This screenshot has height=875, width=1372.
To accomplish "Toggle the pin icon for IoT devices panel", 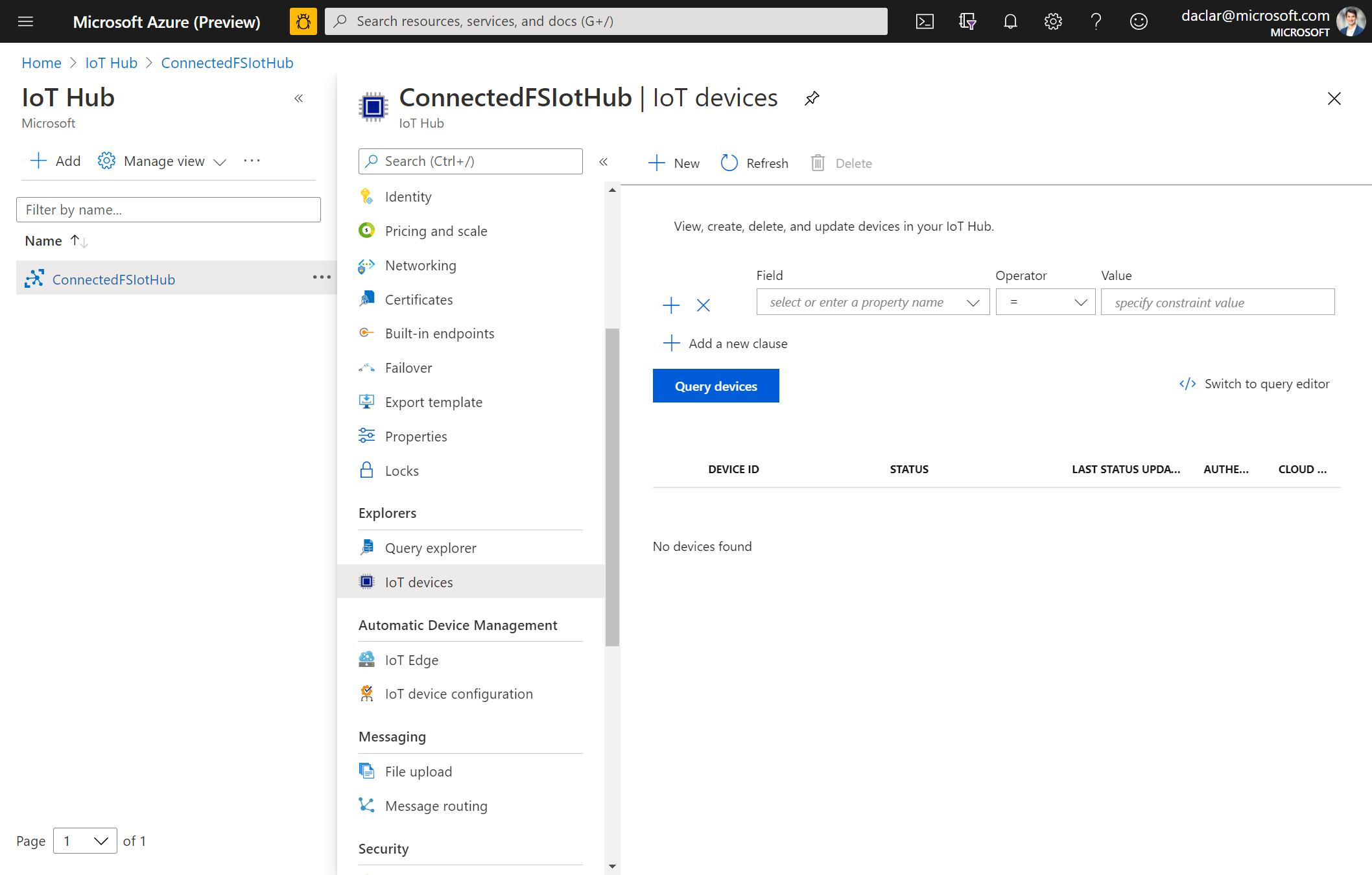I will 811,98.
